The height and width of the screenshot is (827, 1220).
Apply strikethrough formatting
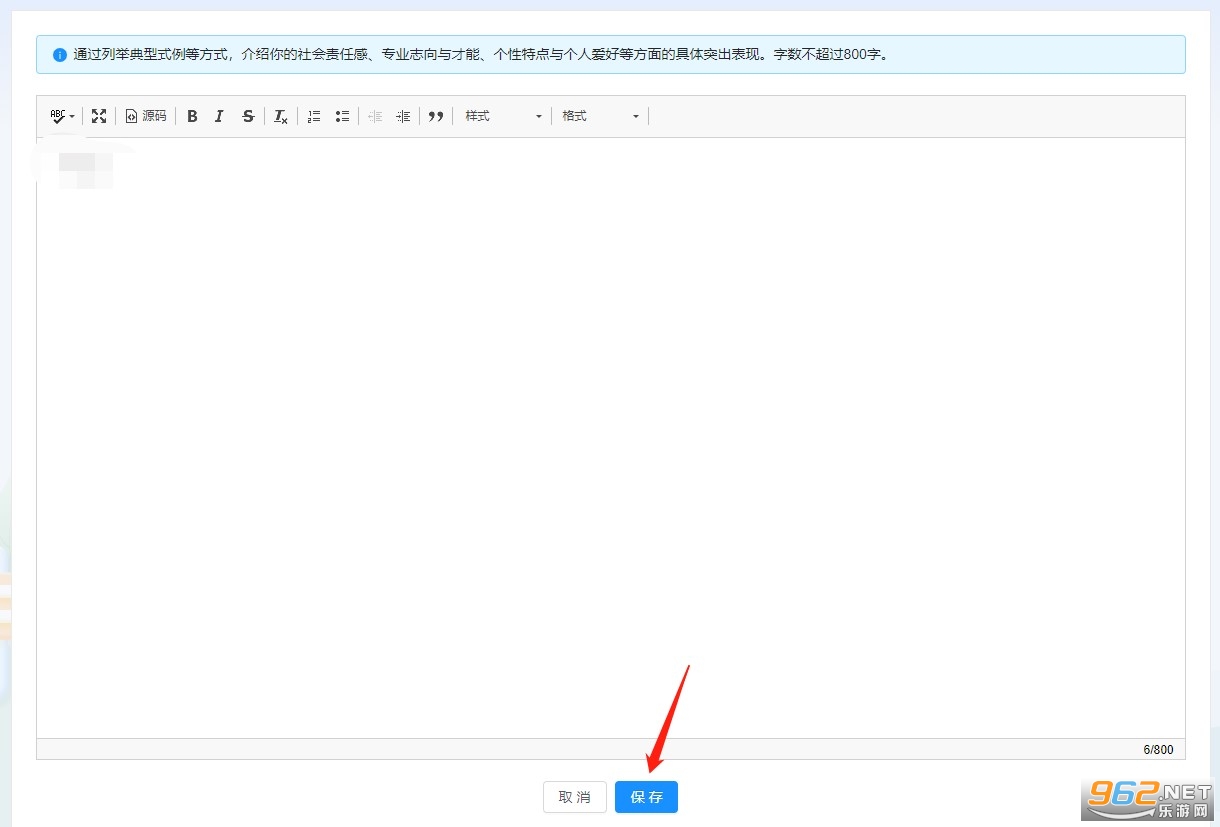(x=248, y=116)
